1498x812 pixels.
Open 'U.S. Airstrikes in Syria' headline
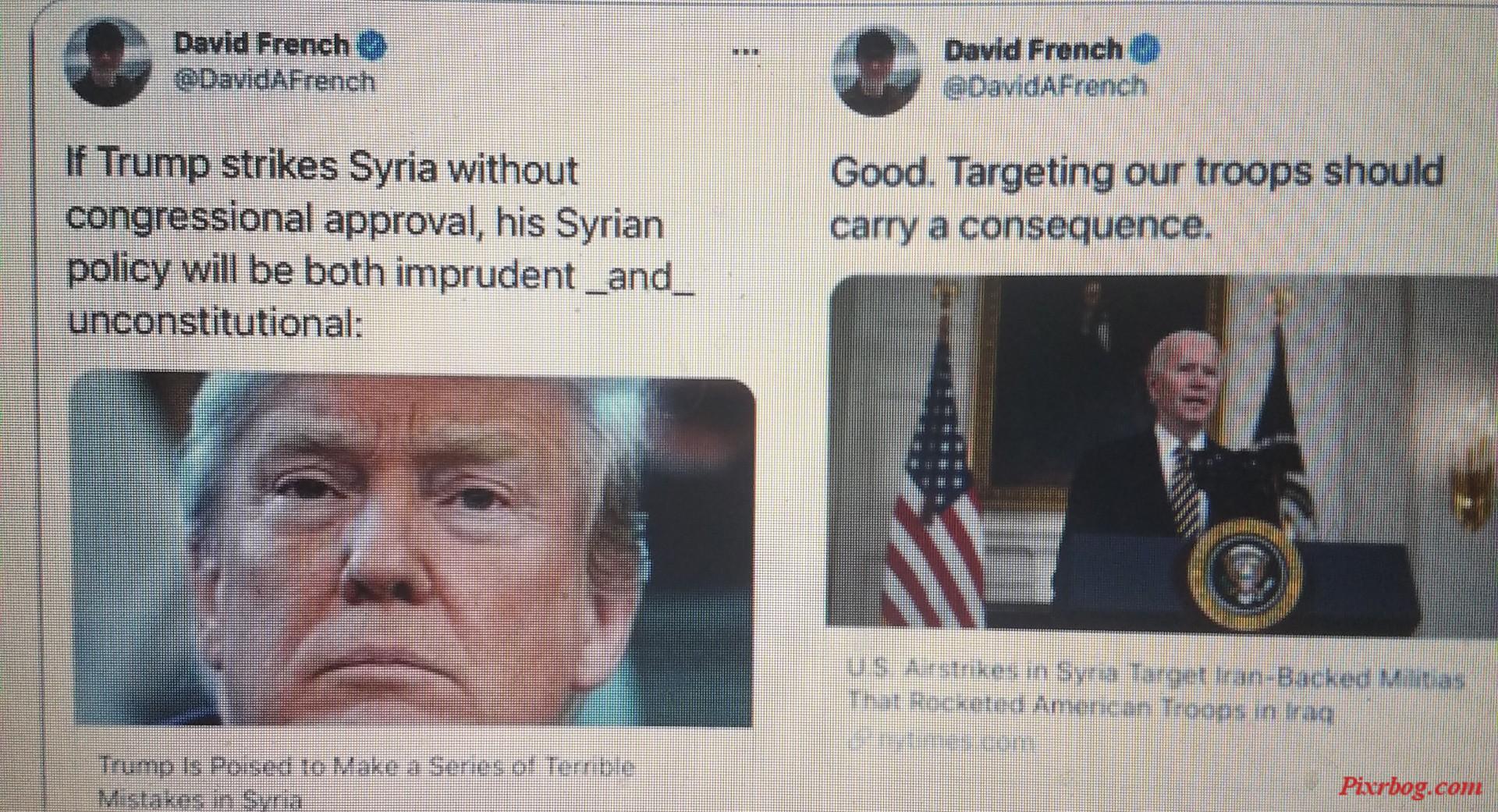1155,690
